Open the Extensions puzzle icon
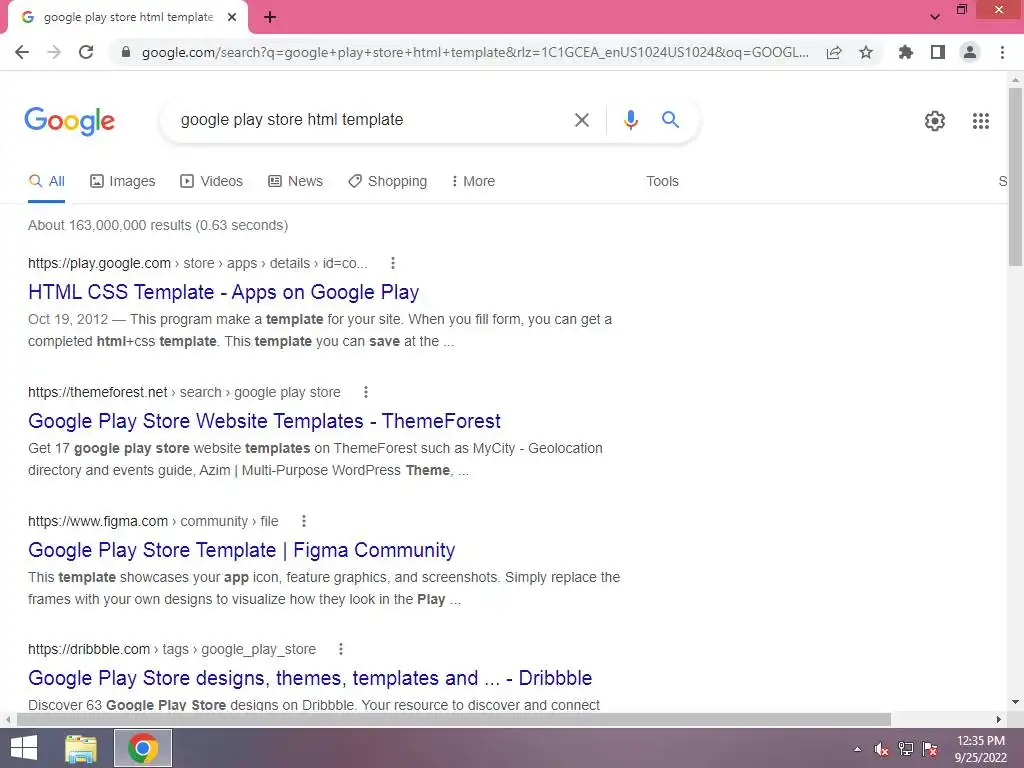Image resolution: width=1024 pixels, height=768 pixels. pyautogui.click(x=905, y=52)
